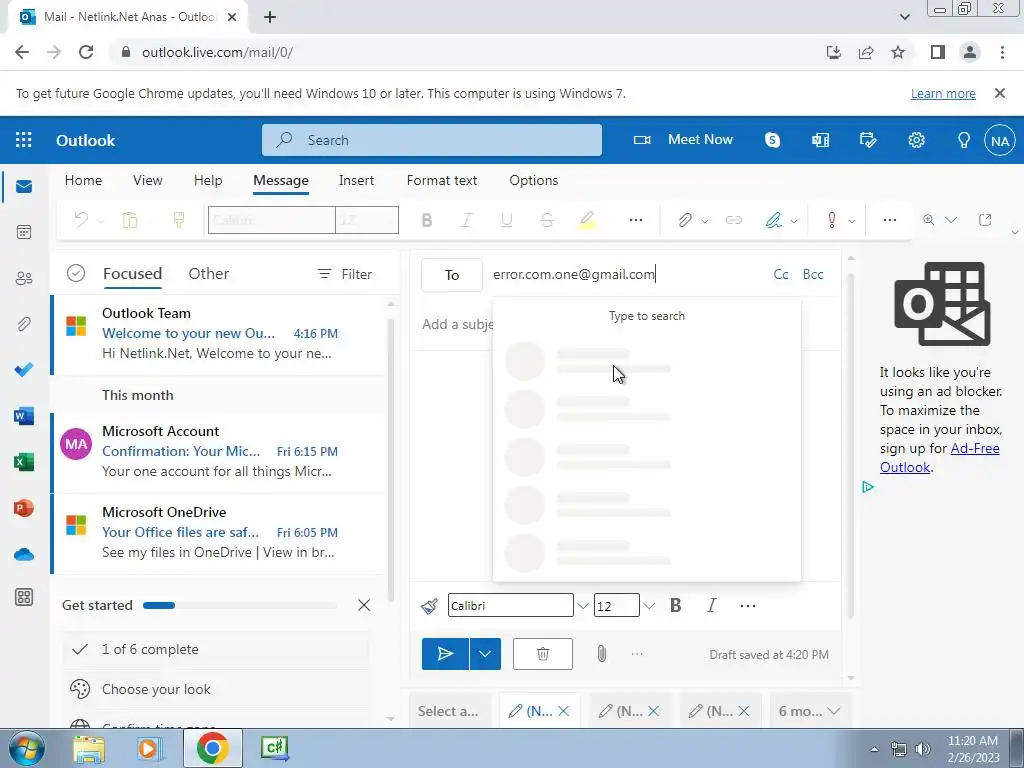Open the Options ribbon tab
The width and height of the screenshot is (1024, 768).
534,180
